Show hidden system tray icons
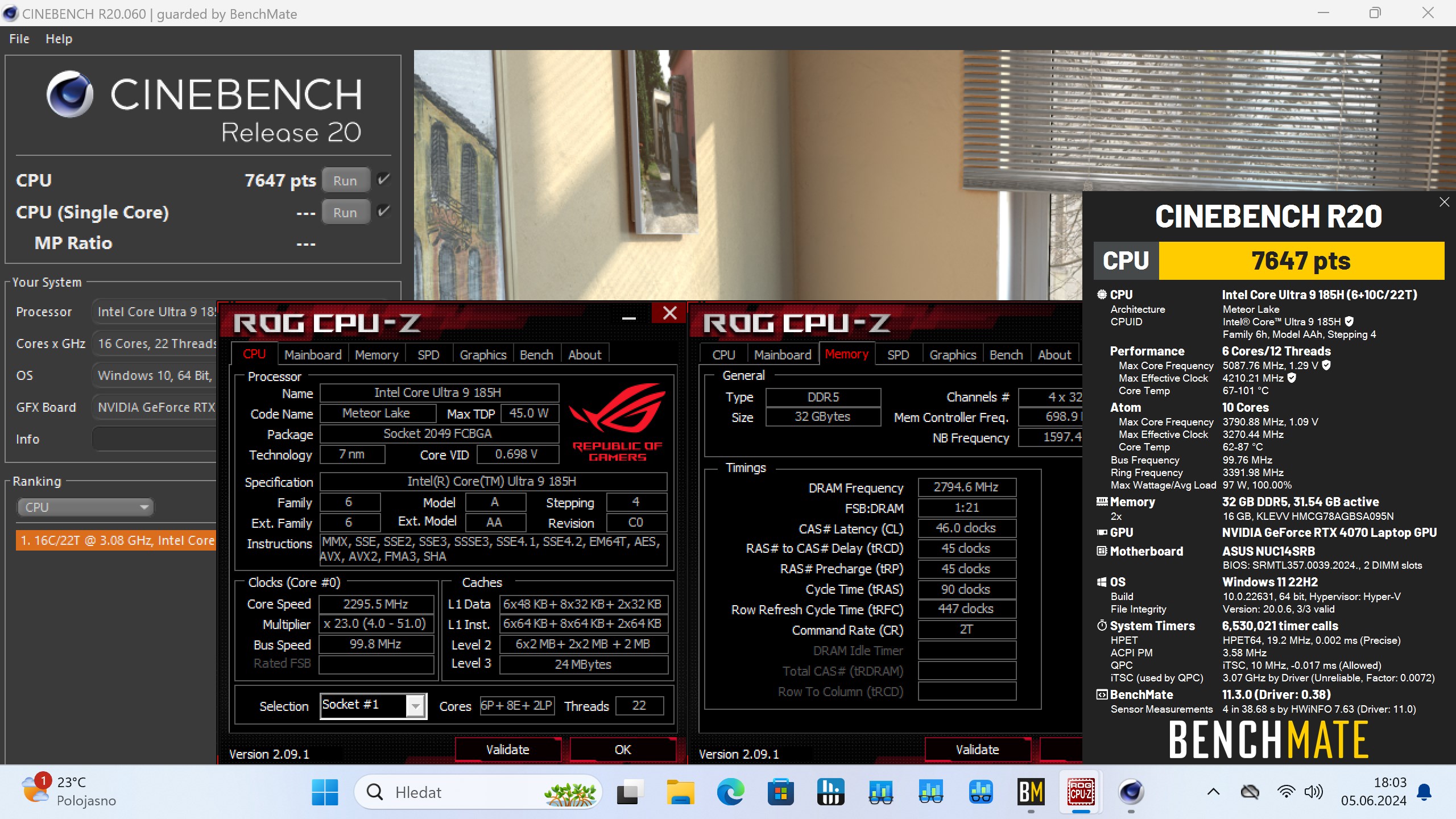The width and height of the screenshot is (1456, 819). [1213, 792]
